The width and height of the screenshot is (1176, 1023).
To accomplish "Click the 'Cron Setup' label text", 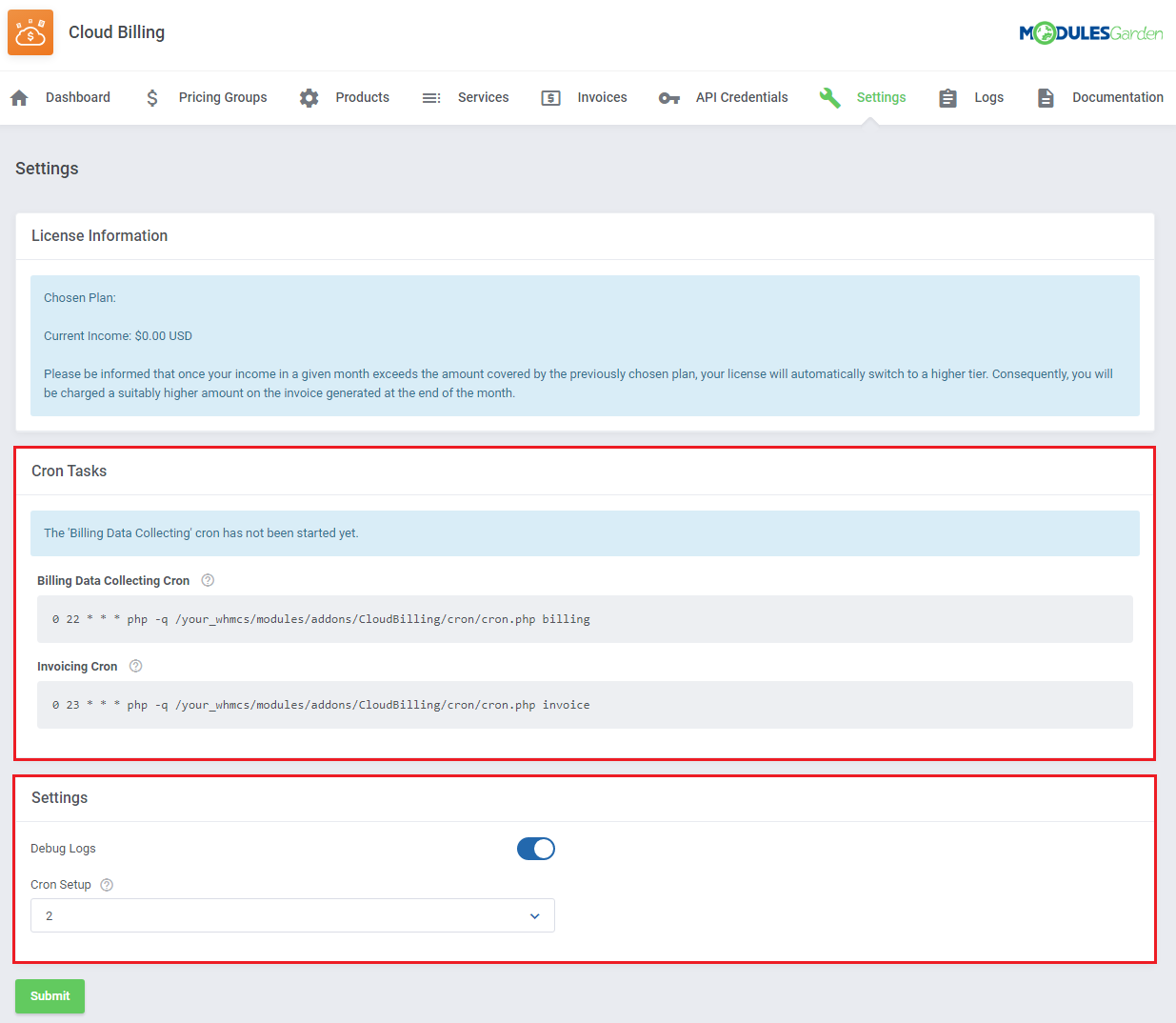I will click(61, 885).
